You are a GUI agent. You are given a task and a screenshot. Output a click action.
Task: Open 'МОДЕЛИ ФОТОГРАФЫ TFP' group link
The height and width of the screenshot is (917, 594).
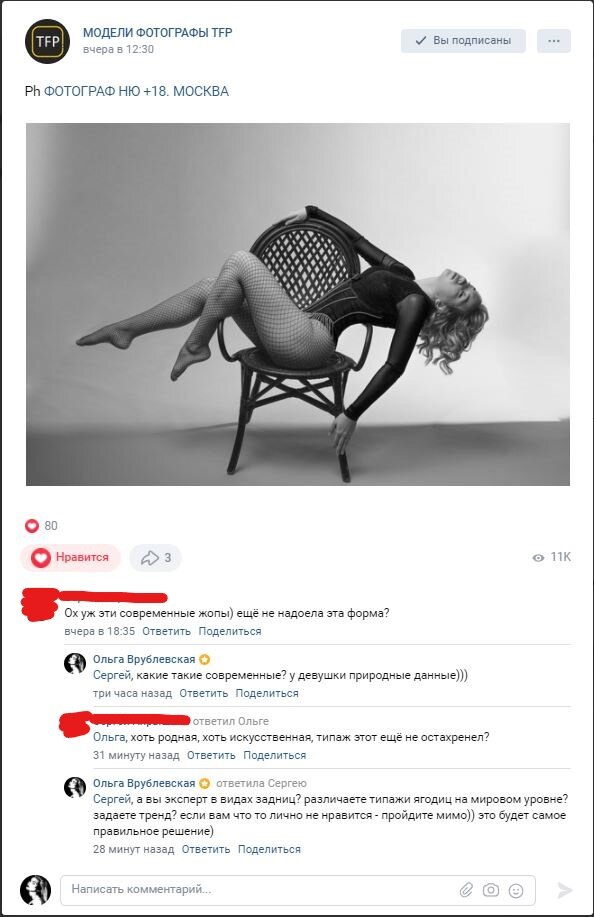coord(157,33)
